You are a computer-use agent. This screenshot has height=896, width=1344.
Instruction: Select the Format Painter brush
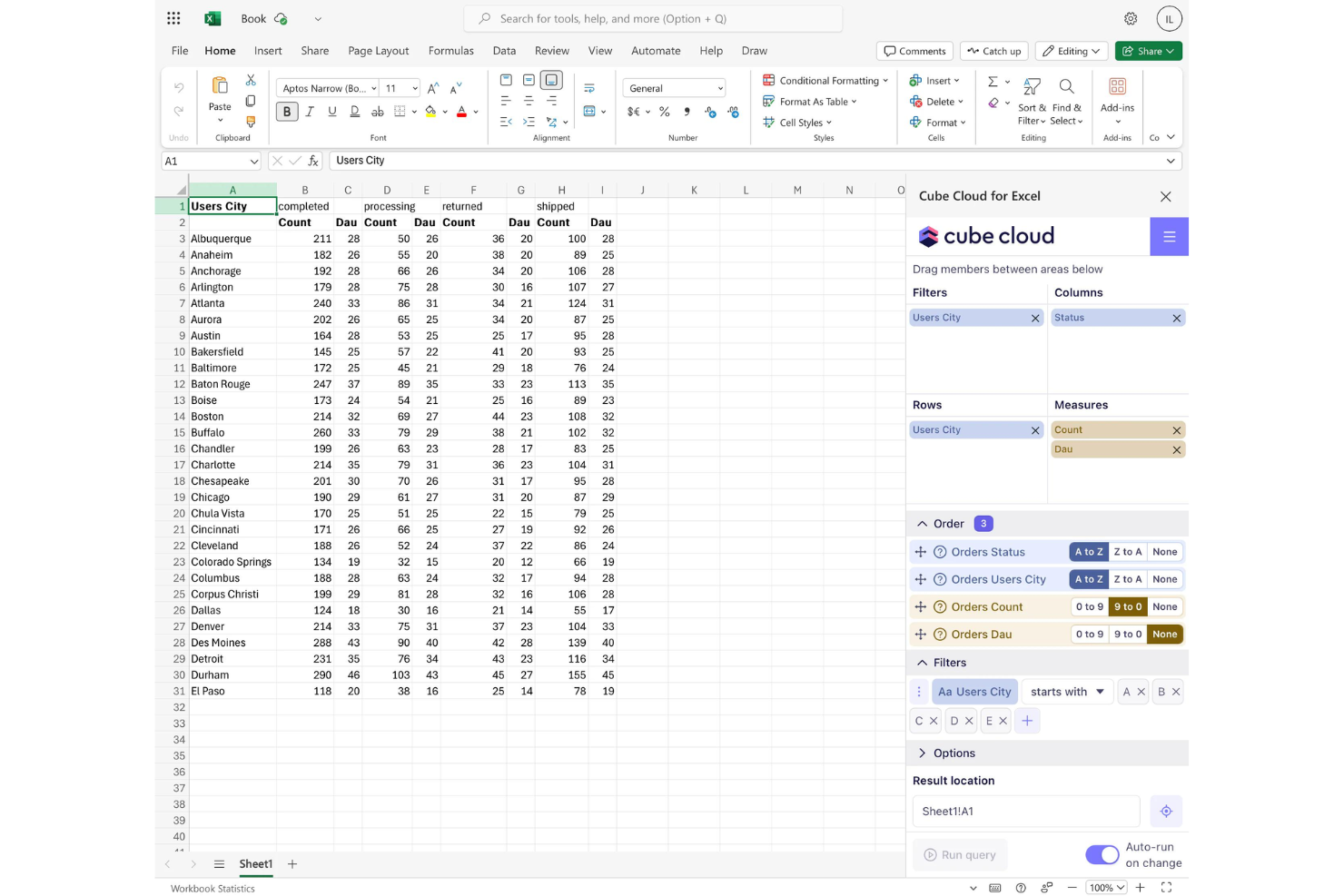[251, 122]
